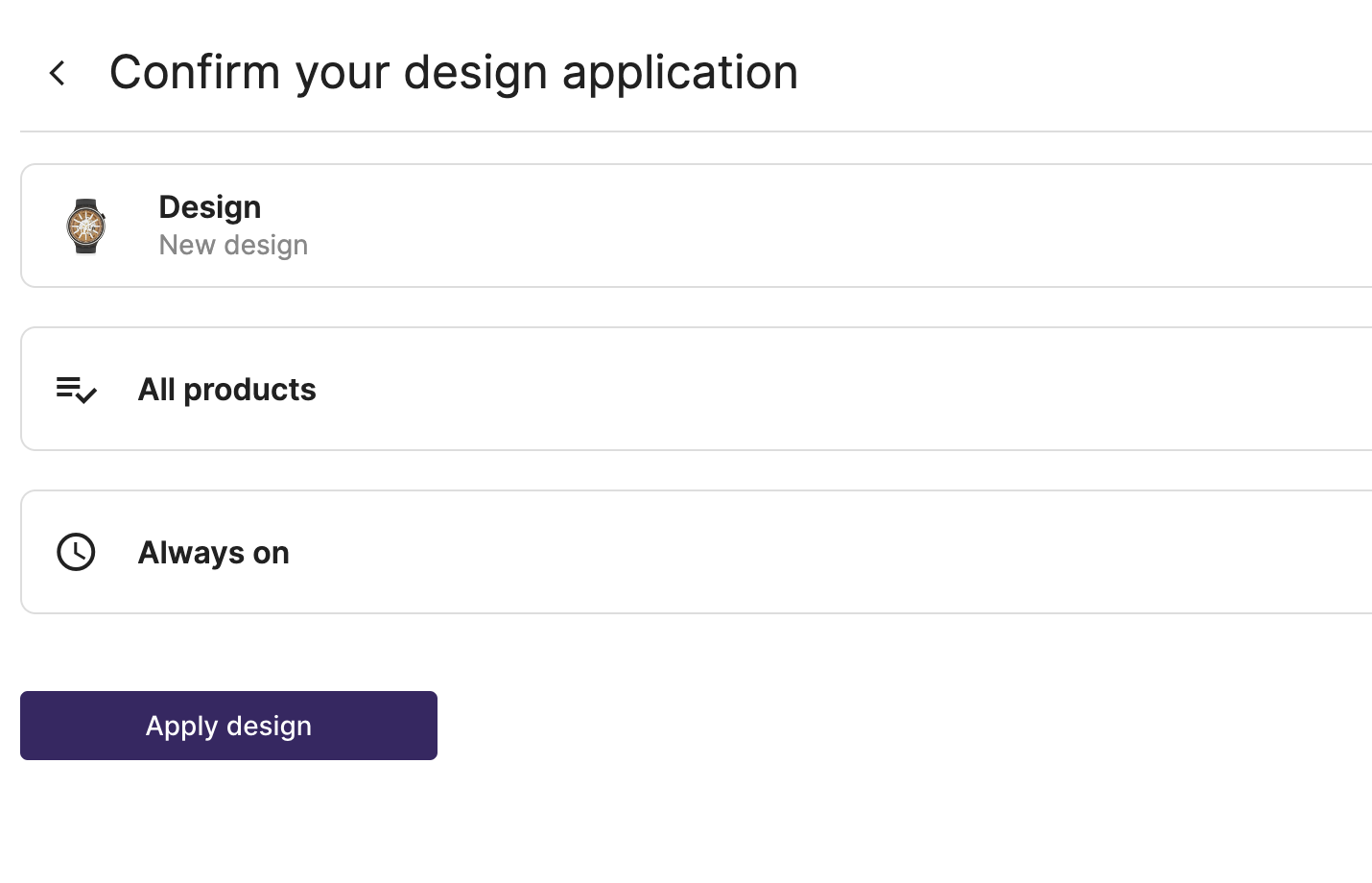Click the clock icon beside Always on
Screen dimensions: 1372x883
pos(76,552)
